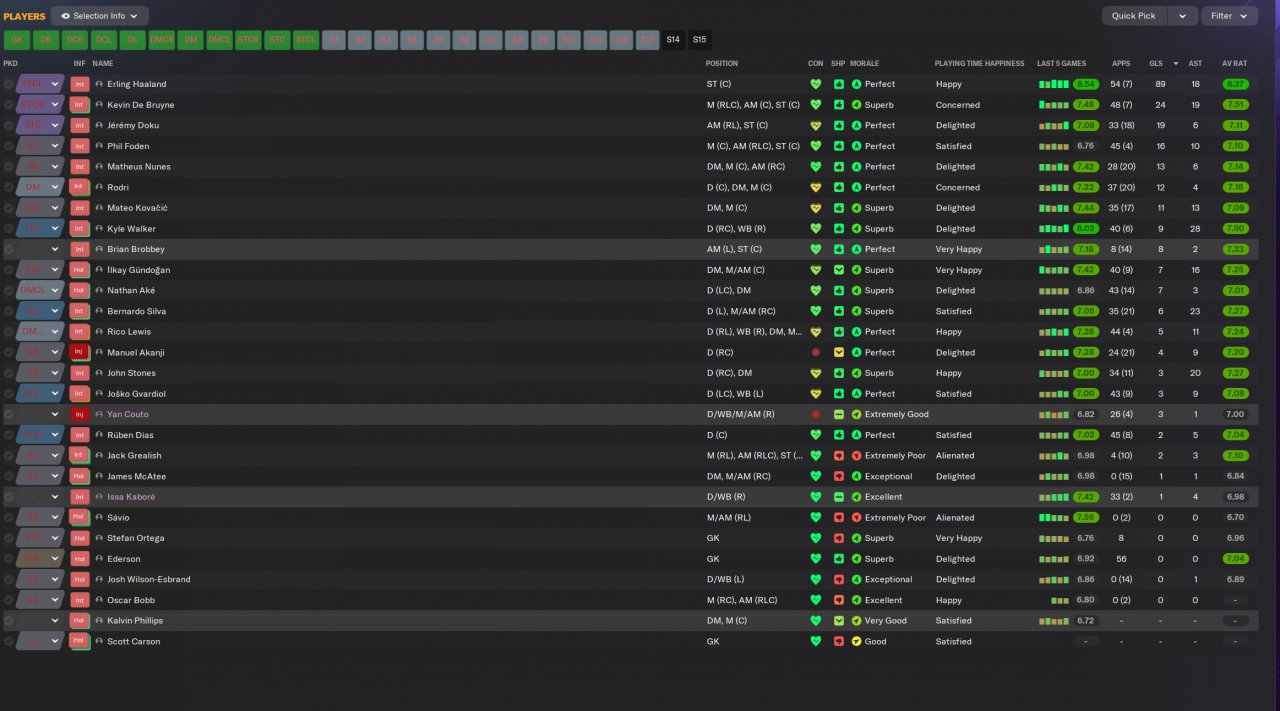The image size is (1280, 711).
Task: Toggle the picked checkmark for James McAtee
Action: (x=9, y=476)
